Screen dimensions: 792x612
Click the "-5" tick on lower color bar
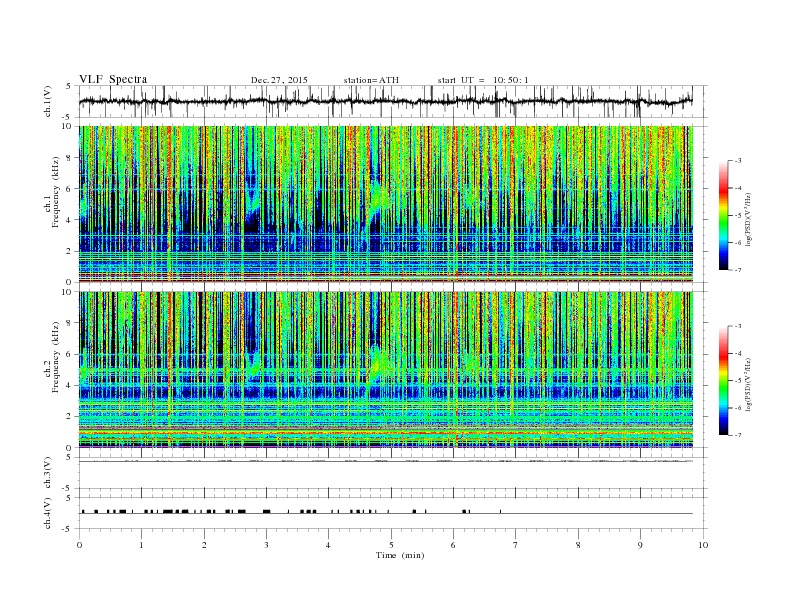pyautogui.click(x=738, y=381)
